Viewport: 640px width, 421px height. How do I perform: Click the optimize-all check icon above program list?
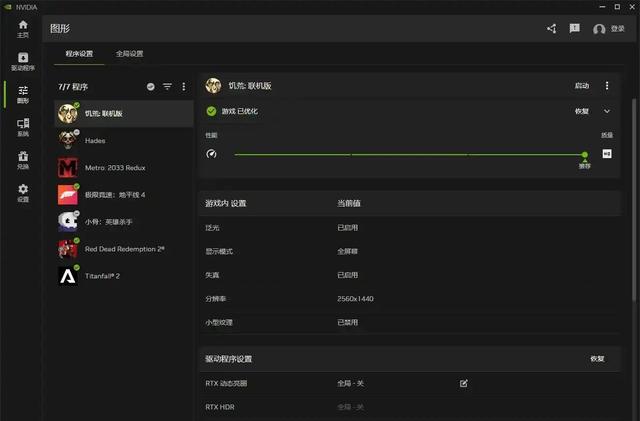(x=151, y=87)
